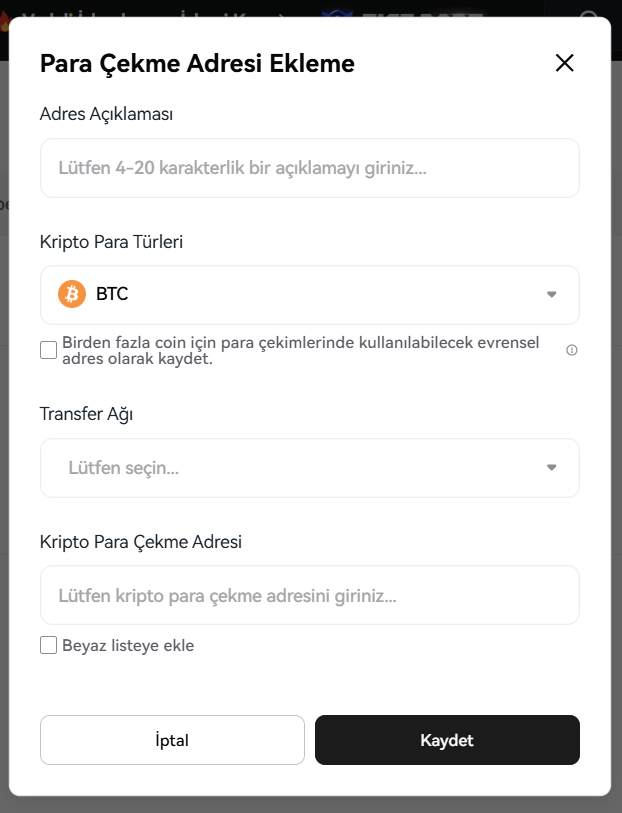The width and height of the screenshot is (622, 813).
Task: Focus the crypto withdrawal address input field
Action: click(x=310, y=595)
